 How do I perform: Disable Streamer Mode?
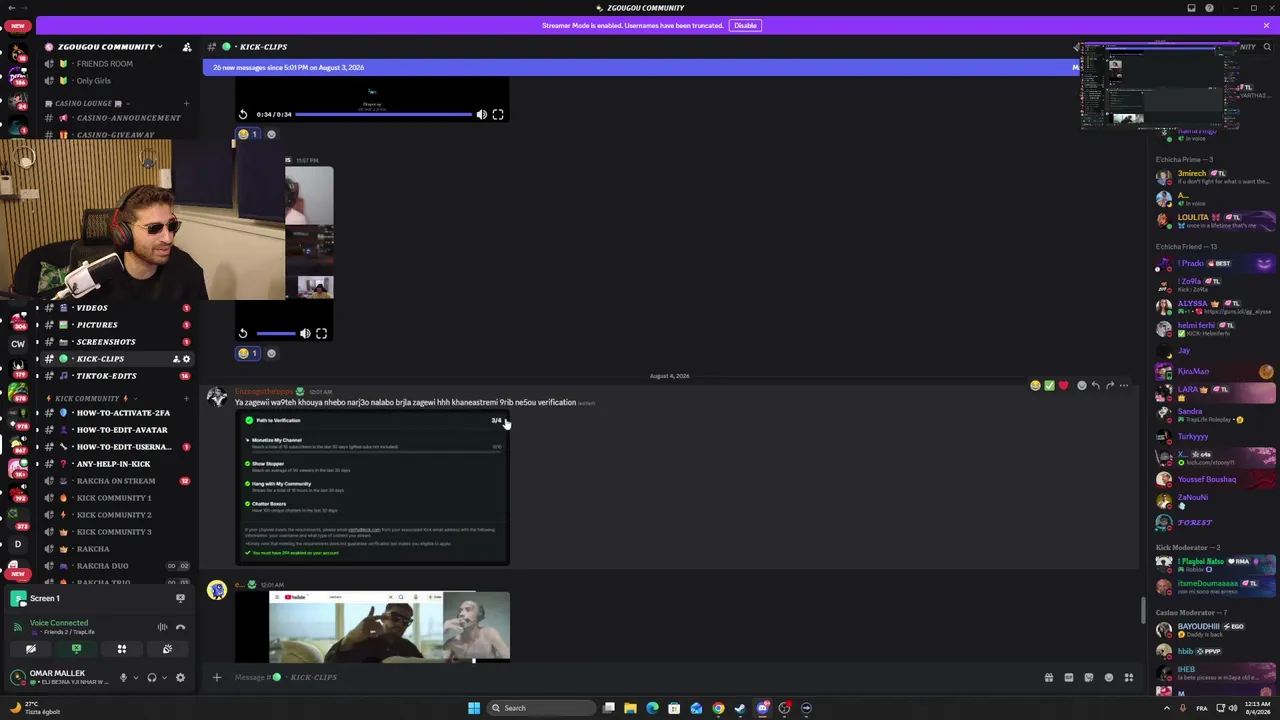point(745,25)
